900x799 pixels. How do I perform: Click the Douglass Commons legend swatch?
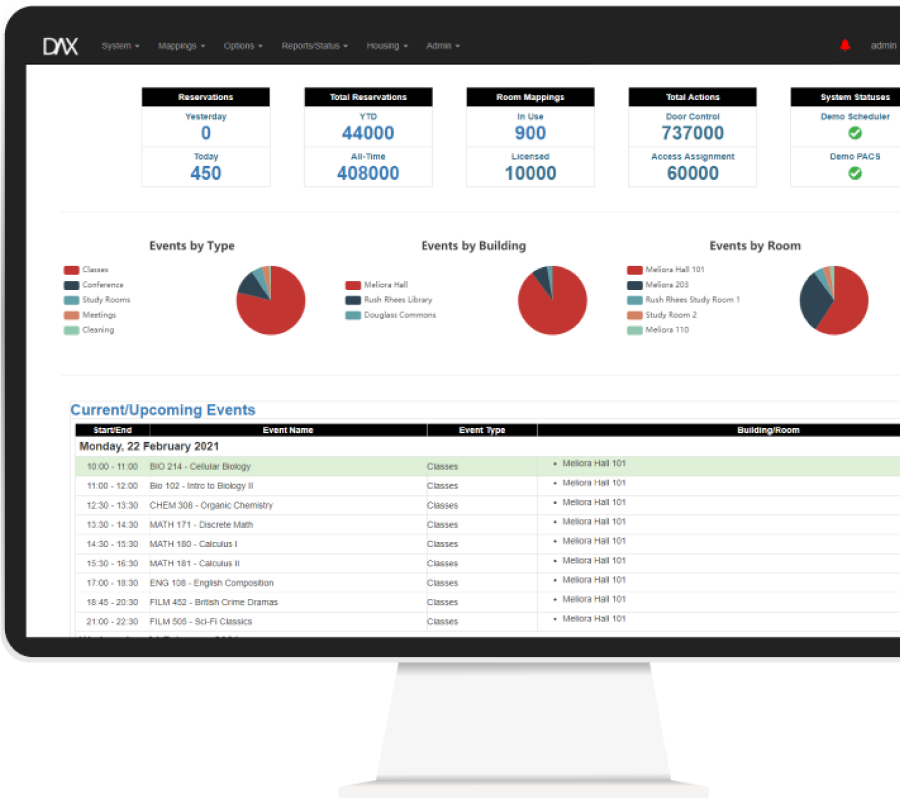353,315
